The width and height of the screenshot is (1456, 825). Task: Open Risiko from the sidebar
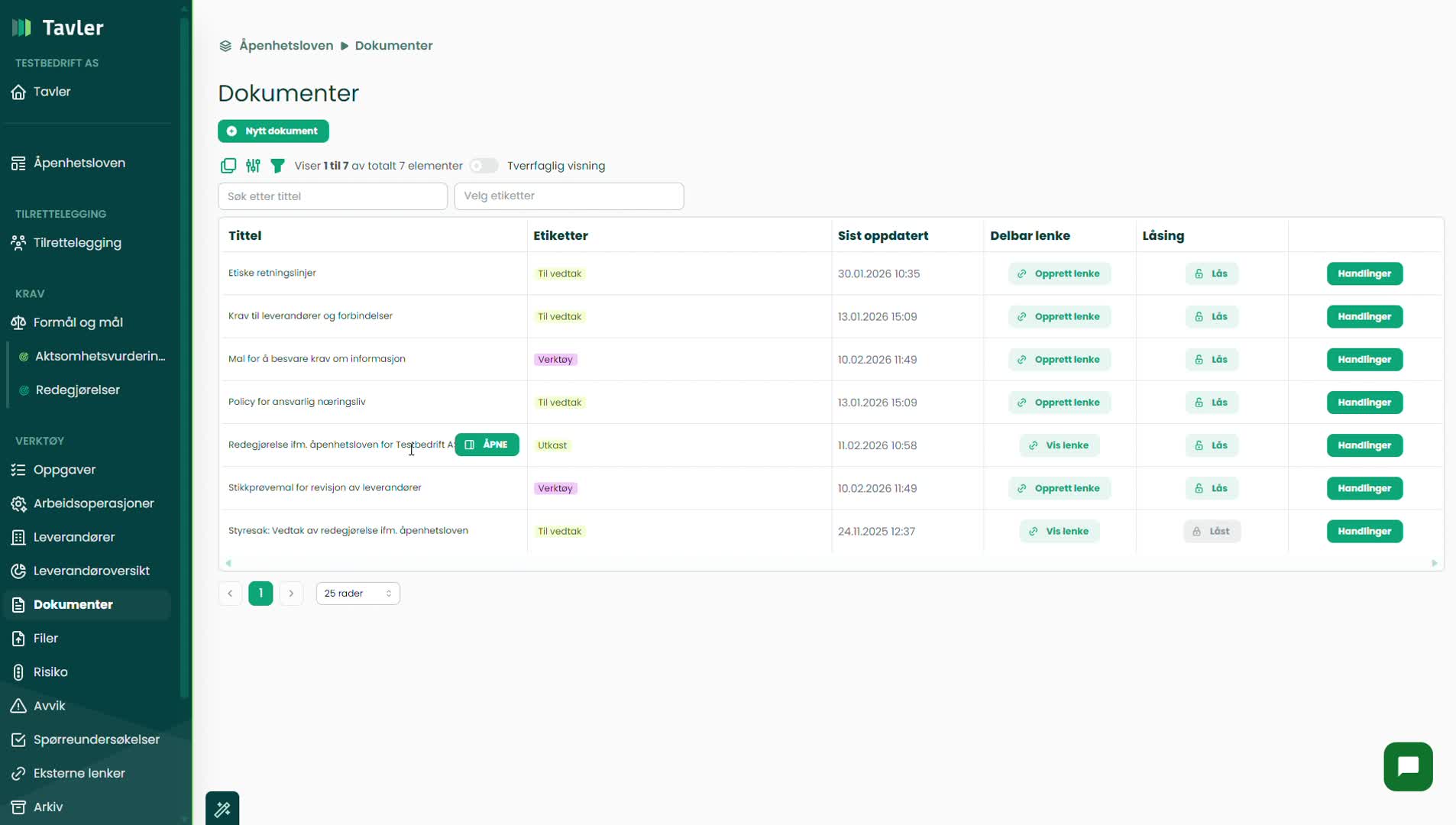coord(50,671)
